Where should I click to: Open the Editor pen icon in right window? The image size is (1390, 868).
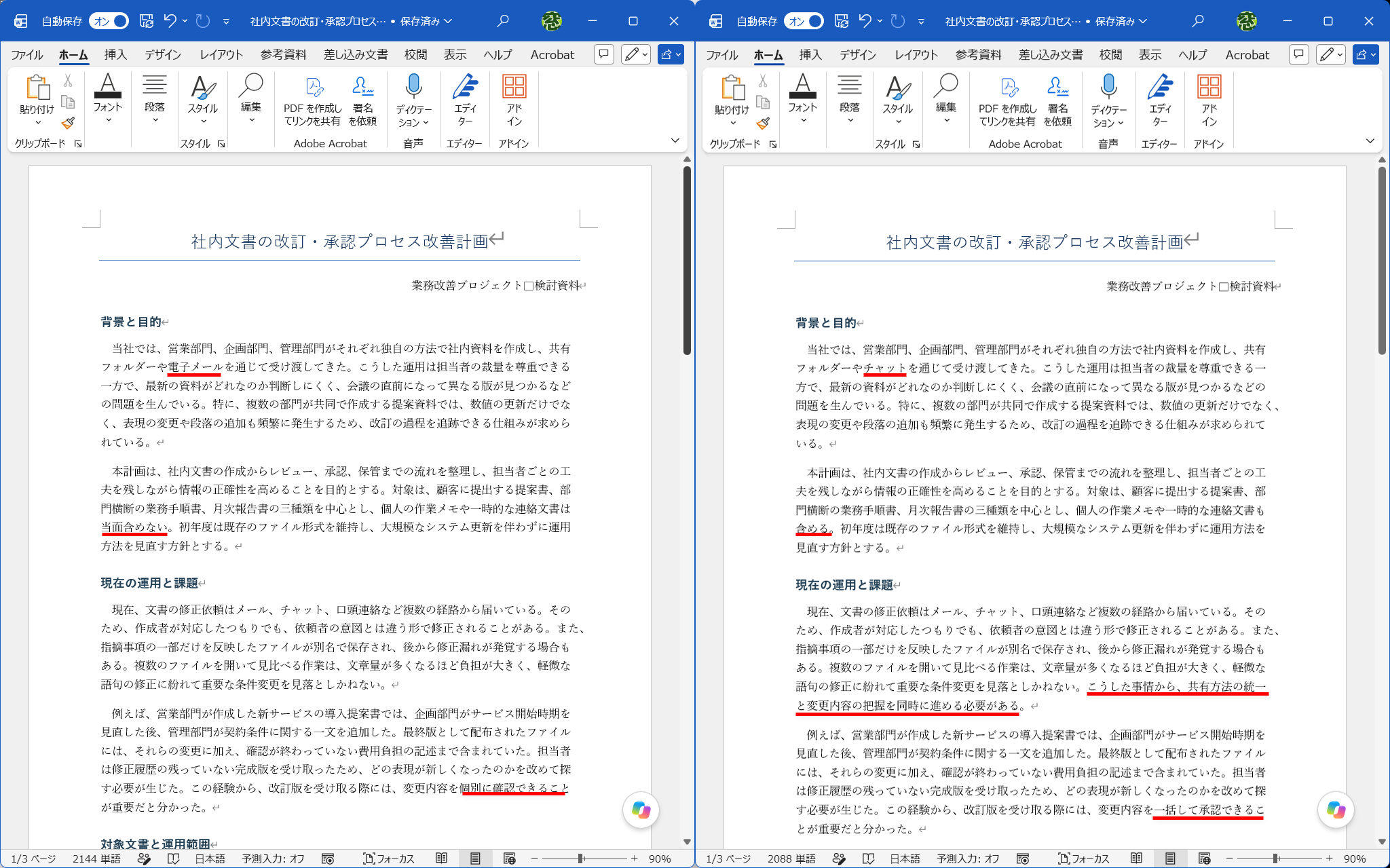pyautogui.click(x=1160, y=100)
